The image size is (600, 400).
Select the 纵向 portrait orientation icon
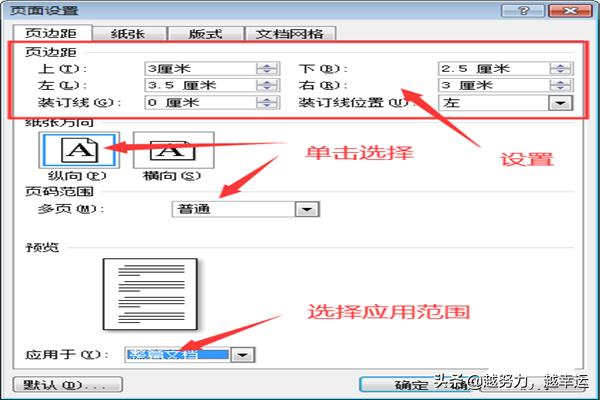click(79, 150)
